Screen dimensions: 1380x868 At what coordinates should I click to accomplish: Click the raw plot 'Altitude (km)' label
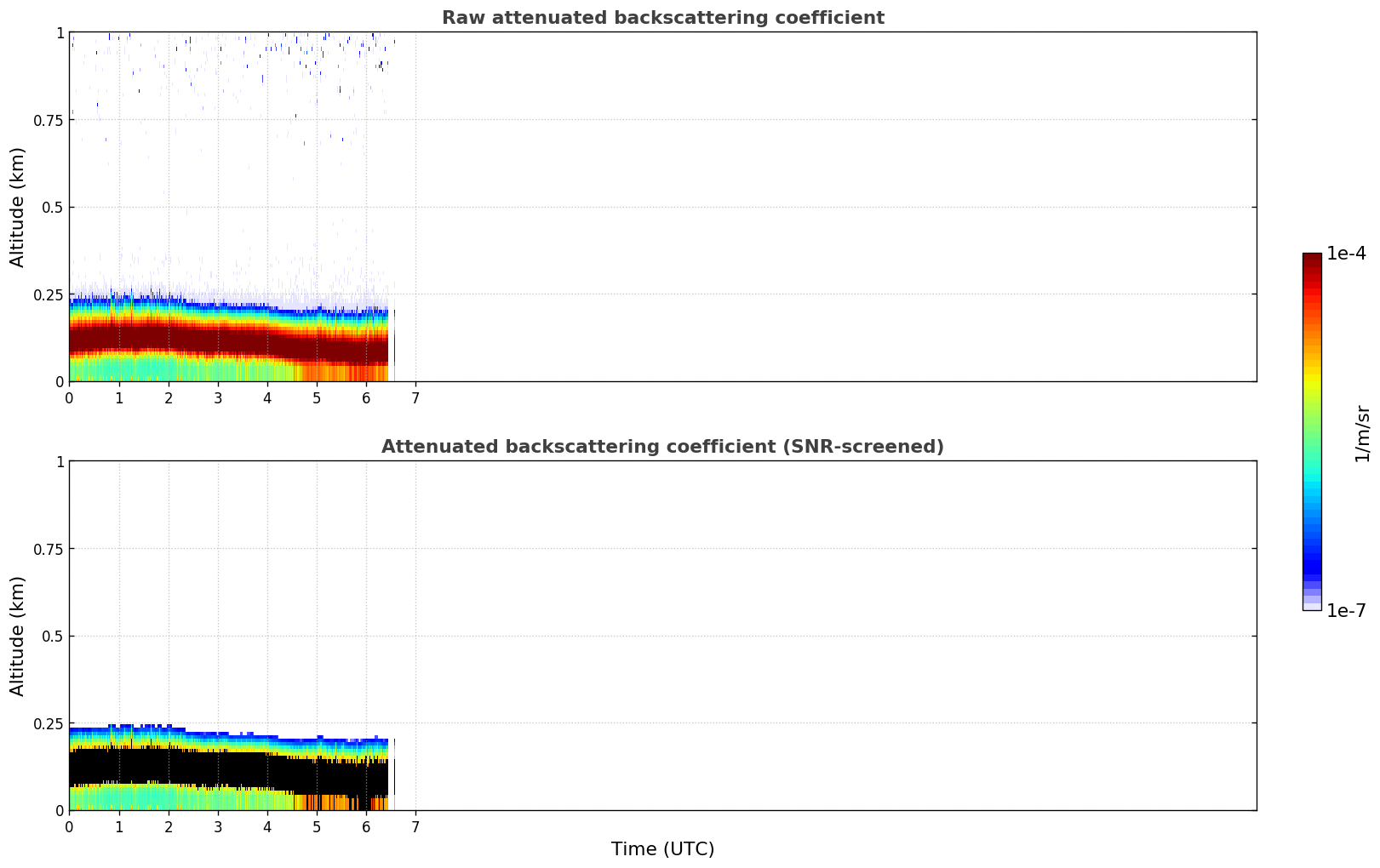[18, 207]
